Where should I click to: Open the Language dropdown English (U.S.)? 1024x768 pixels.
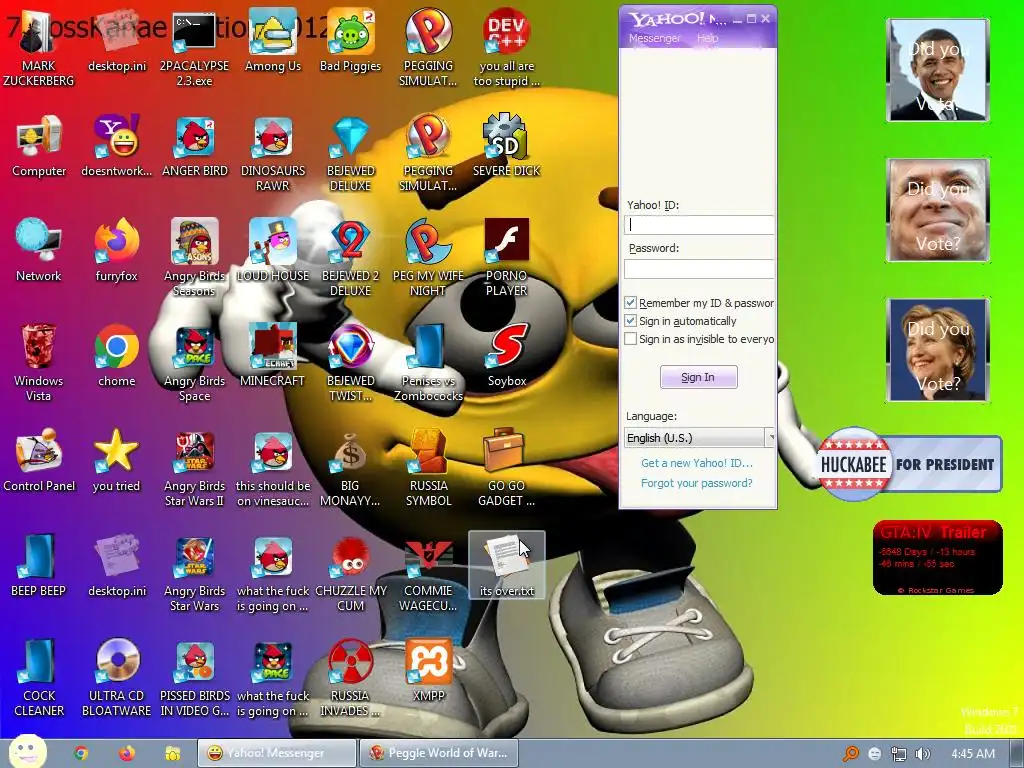699,438
